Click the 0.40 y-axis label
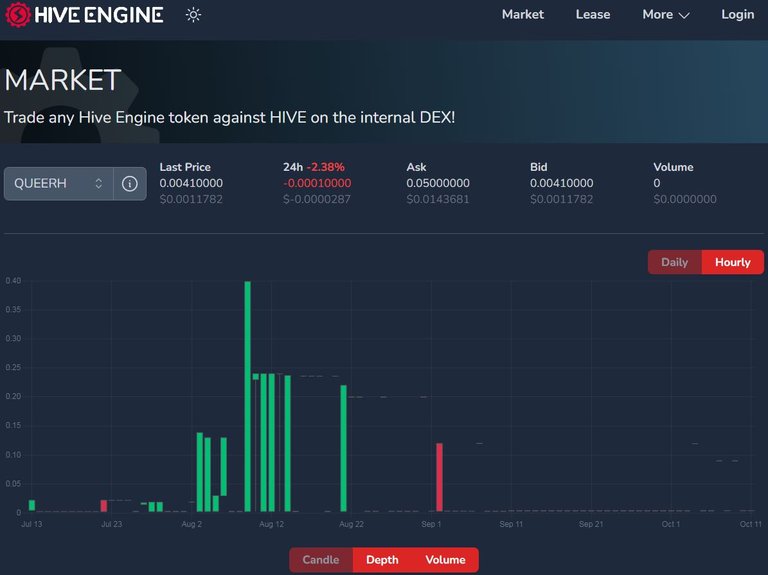The height and width of the screenshot is (575, 768). [x=13, y=281]
